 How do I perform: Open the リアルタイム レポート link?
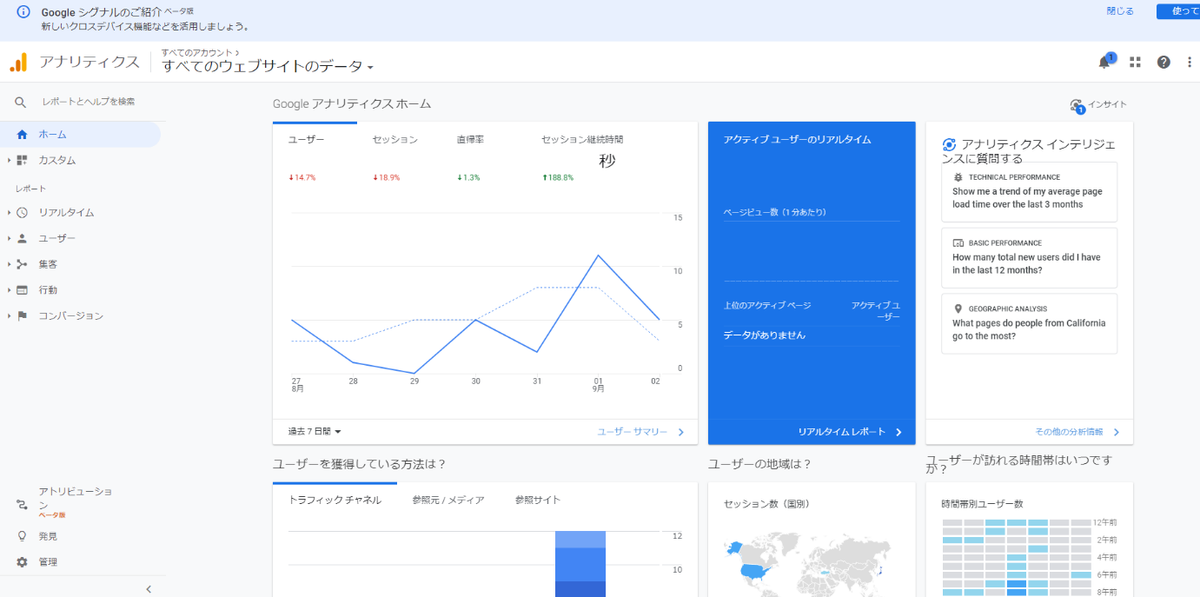849,432
